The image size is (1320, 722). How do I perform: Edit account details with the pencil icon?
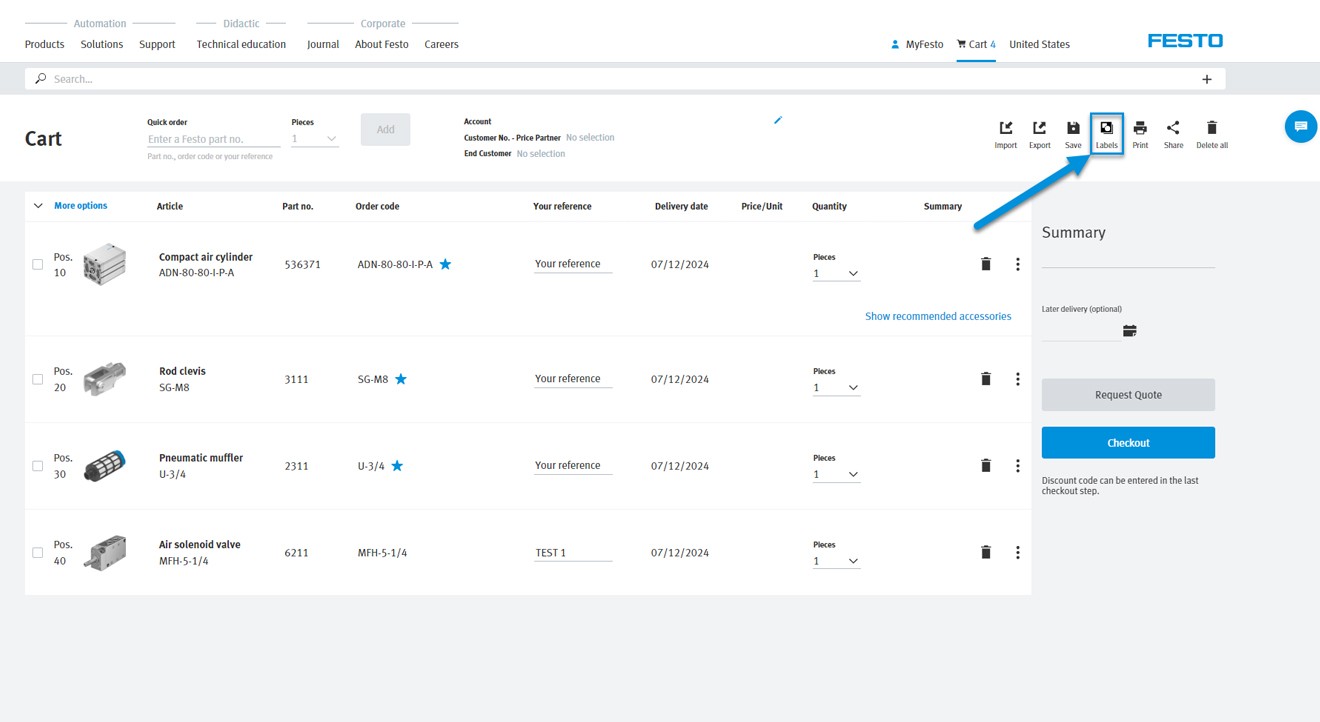pos(778,119)
